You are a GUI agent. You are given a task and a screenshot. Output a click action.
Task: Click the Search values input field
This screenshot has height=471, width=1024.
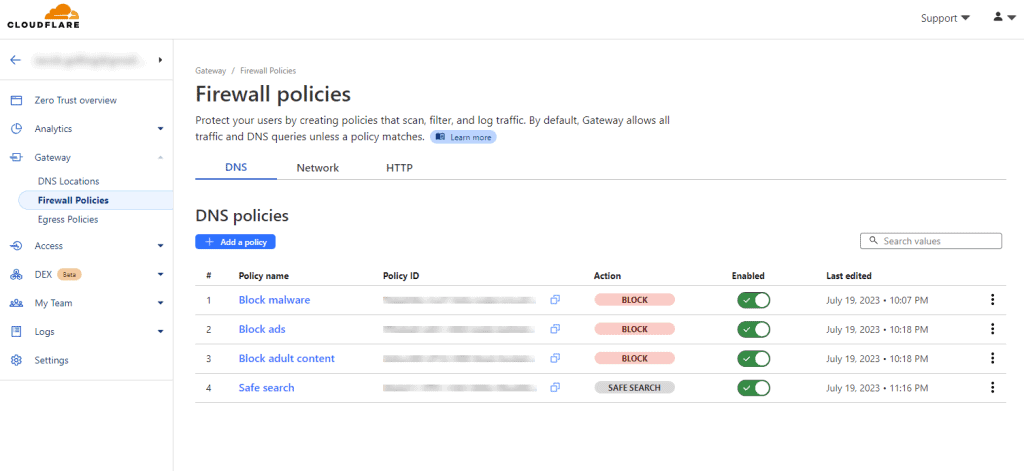point(931,241)
